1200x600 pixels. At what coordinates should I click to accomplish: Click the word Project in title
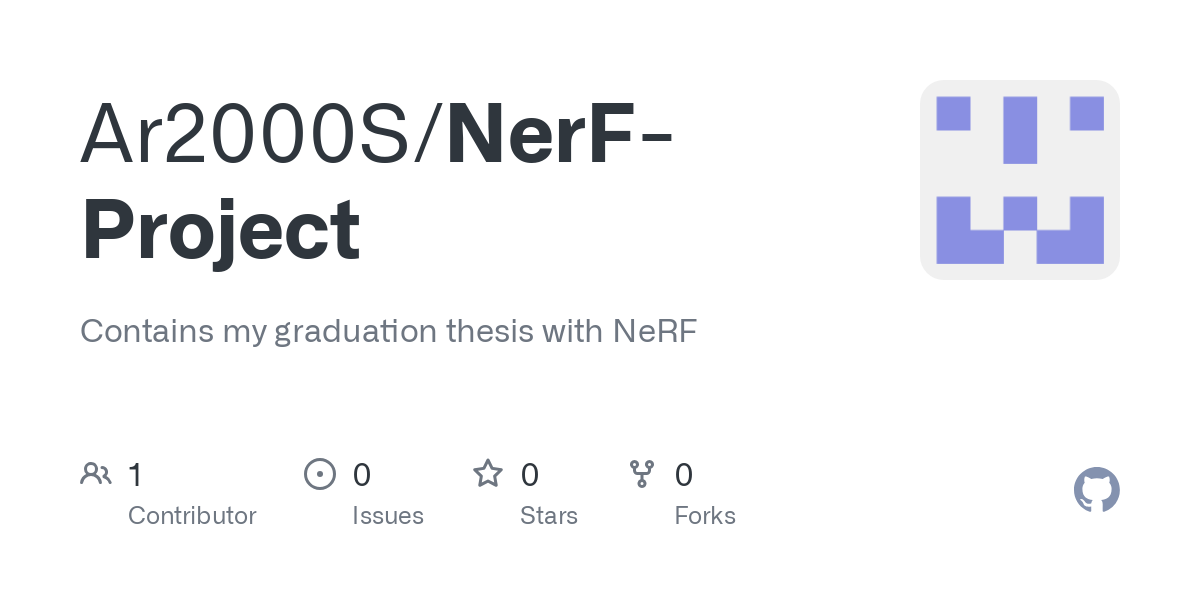pos(220,230)
